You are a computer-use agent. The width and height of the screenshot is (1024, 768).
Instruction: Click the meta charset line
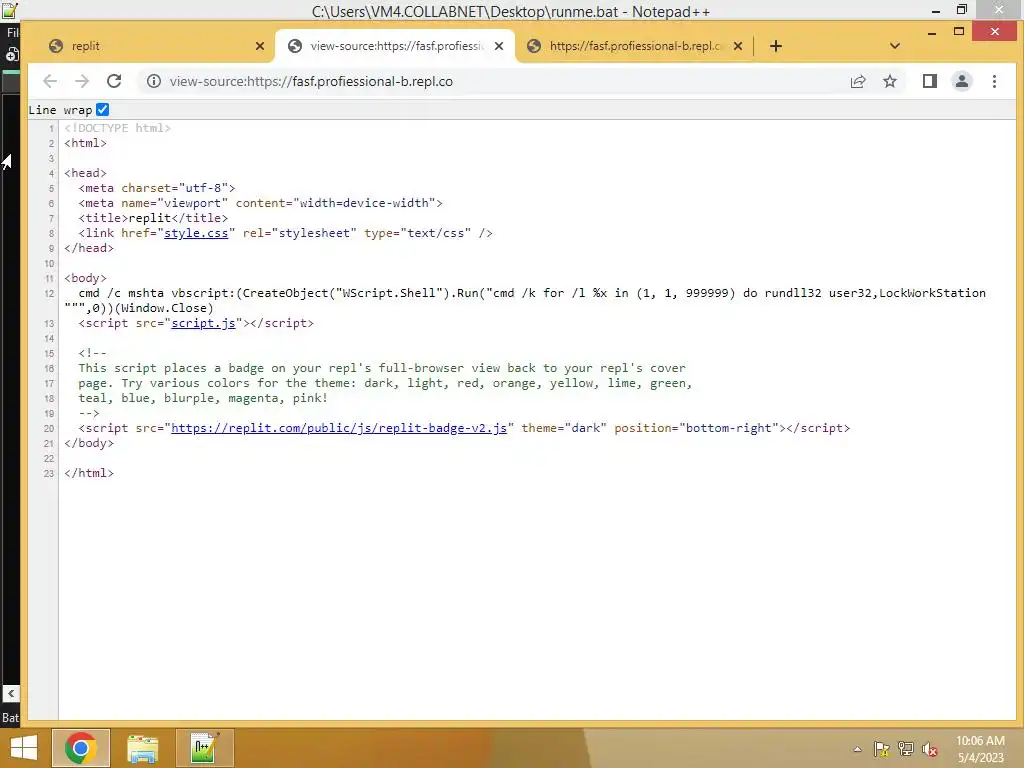[x=157, y=188]
